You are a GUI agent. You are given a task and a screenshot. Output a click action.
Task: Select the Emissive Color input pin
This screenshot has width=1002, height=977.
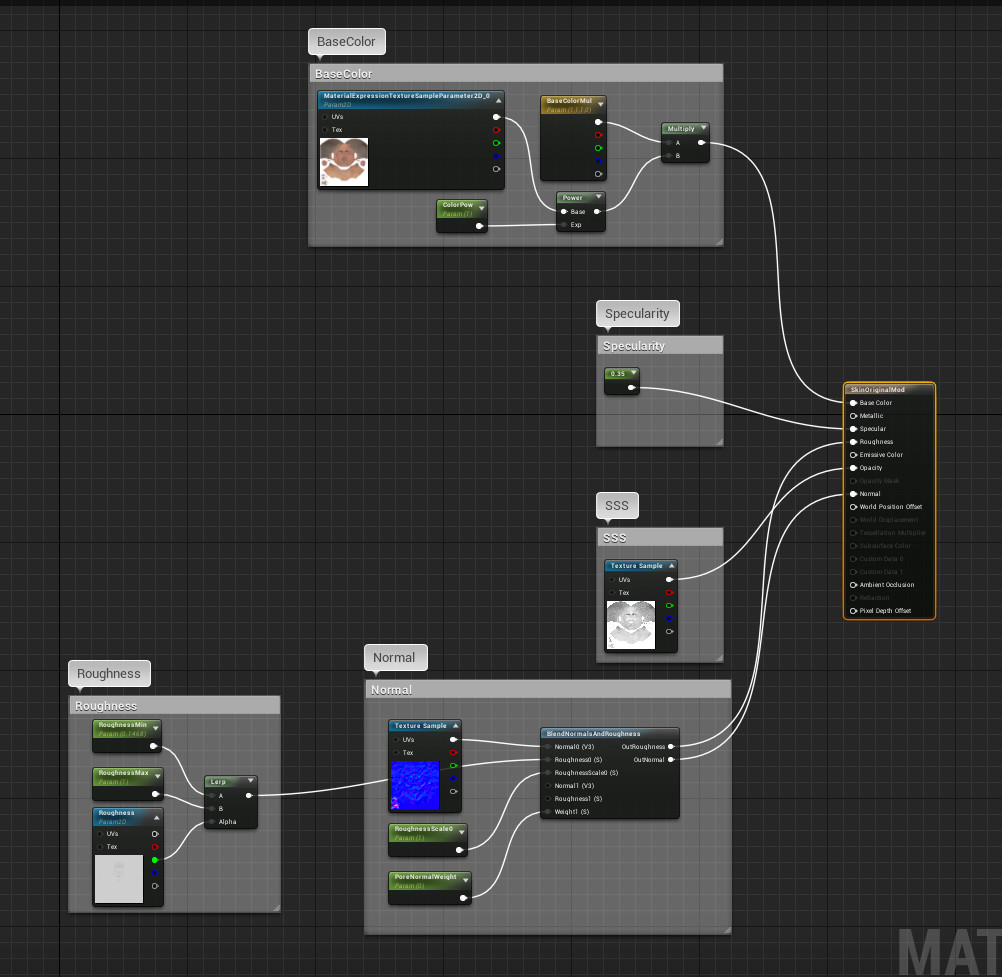click(x=853, y=455)
